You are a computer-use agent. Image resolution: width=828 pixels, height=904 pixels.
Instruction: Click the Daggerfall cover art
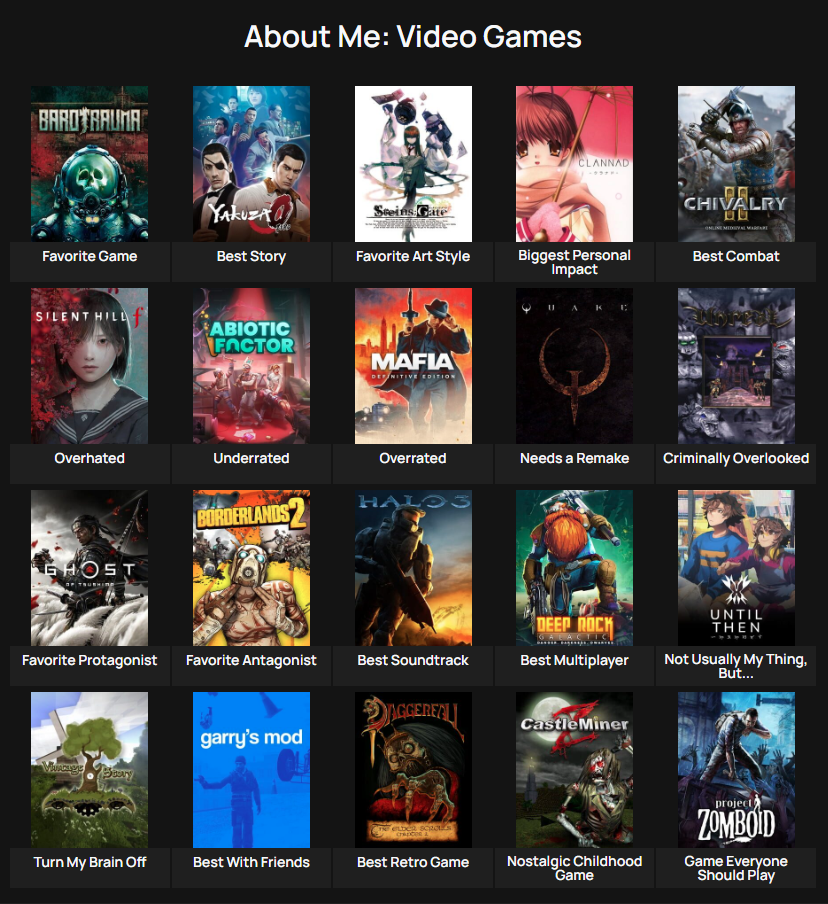(x=413, y=770)
